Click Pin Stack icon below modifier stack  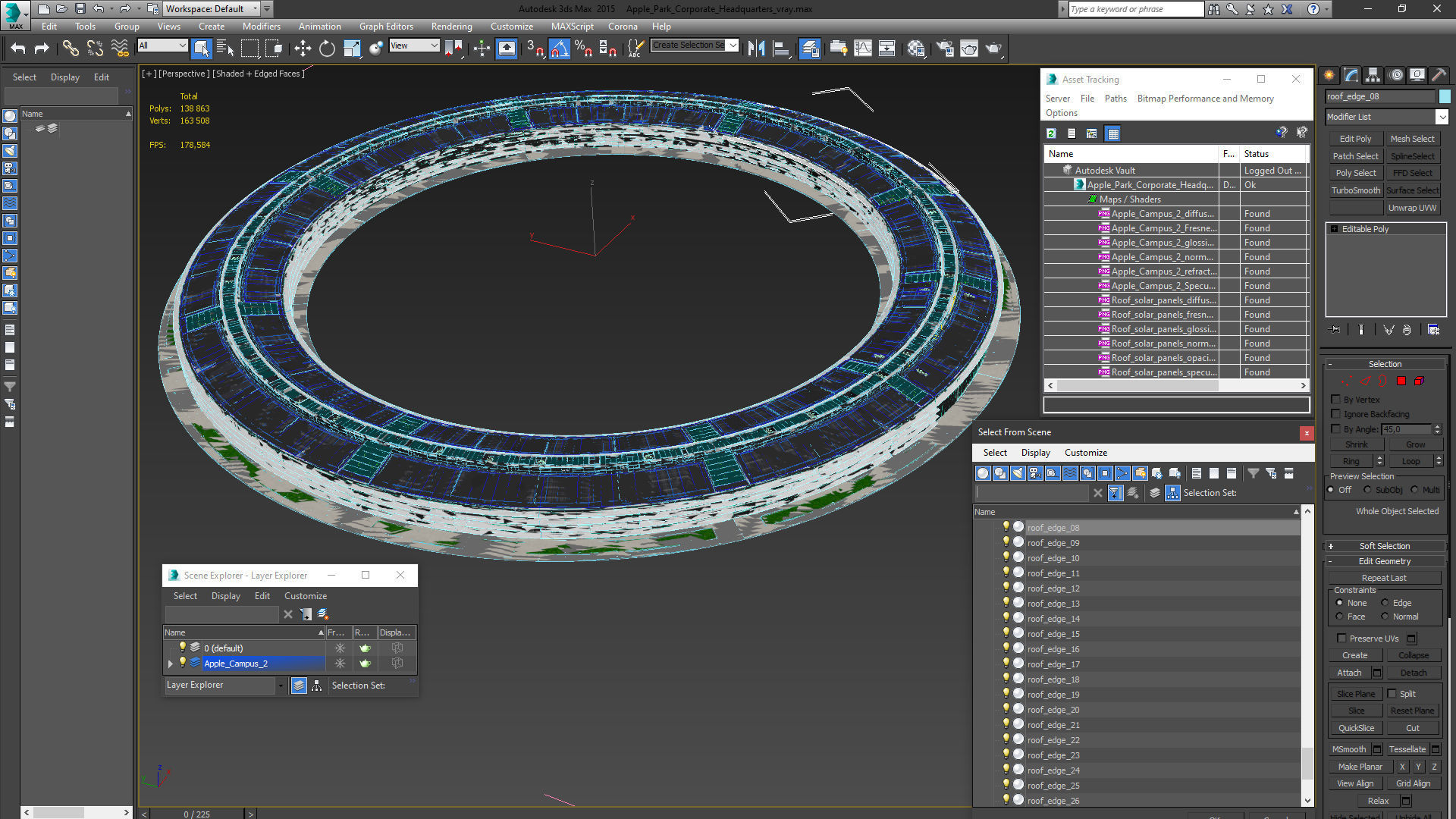pos(1335,330)
